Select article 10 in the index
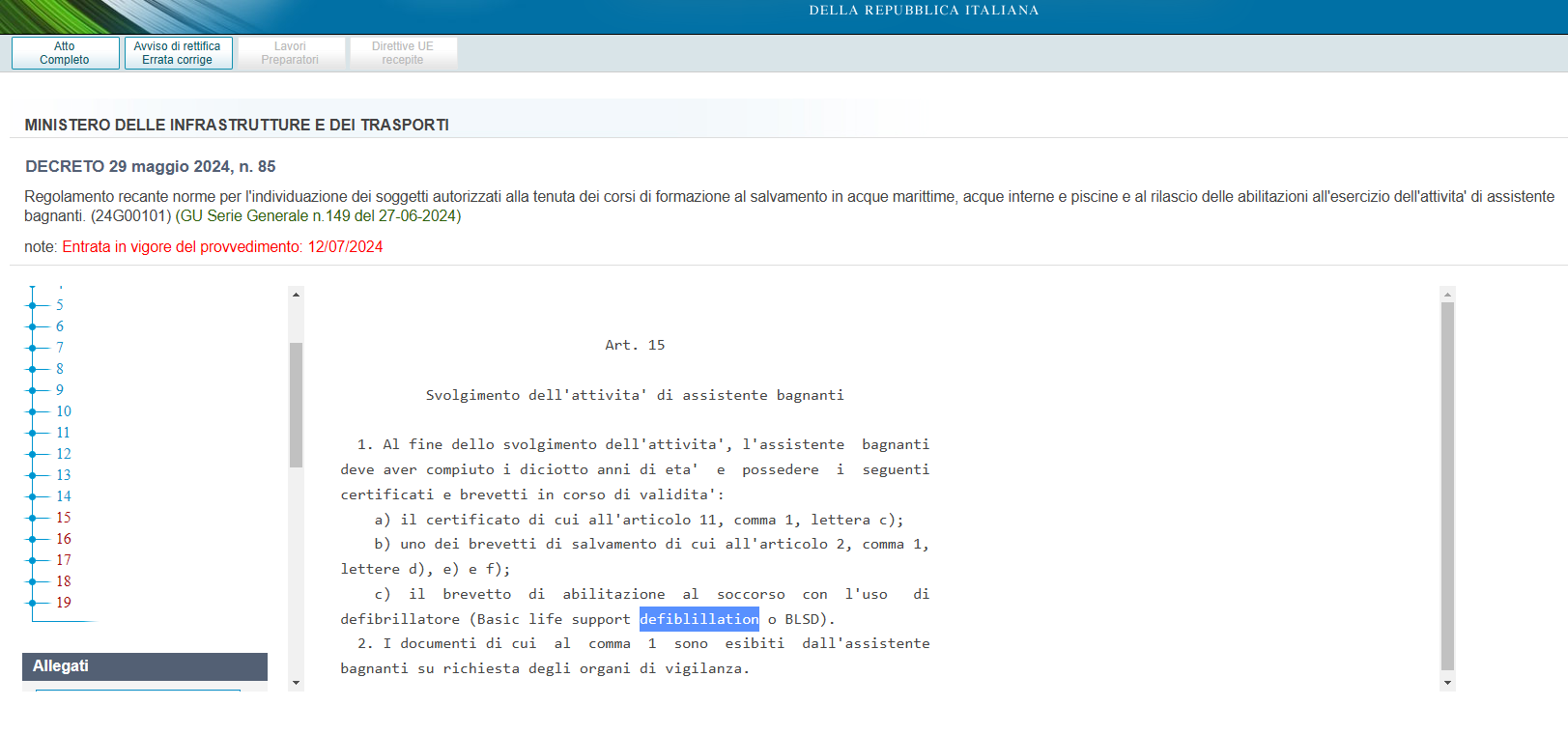Screen dimensions: 1568x734 pos(63,411)
